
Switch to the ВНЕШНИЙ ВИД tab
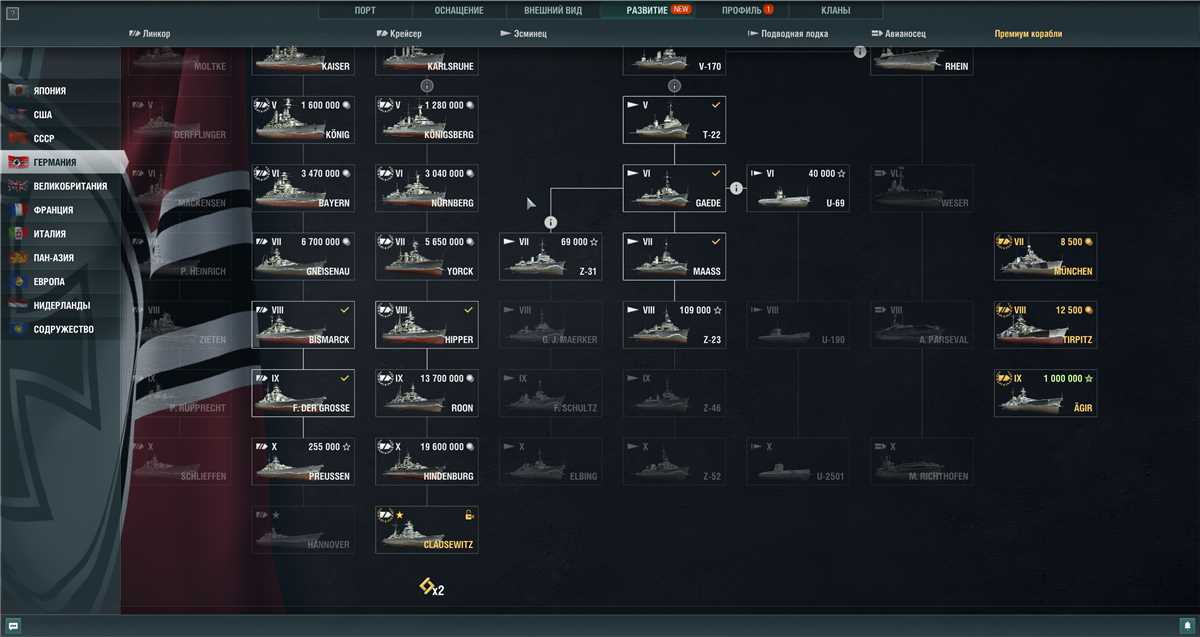553,10
